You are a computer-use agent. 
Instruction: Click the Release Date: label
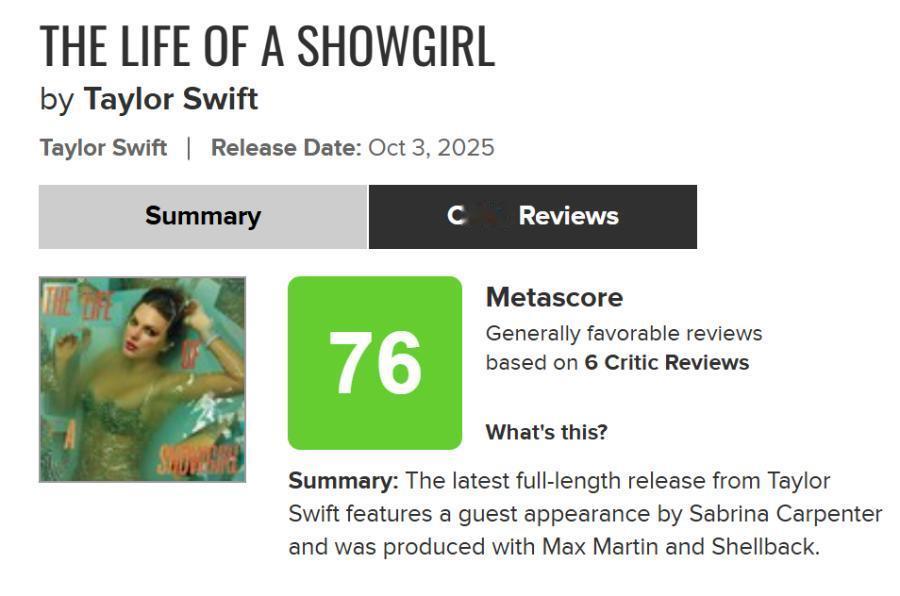[286, 148]
